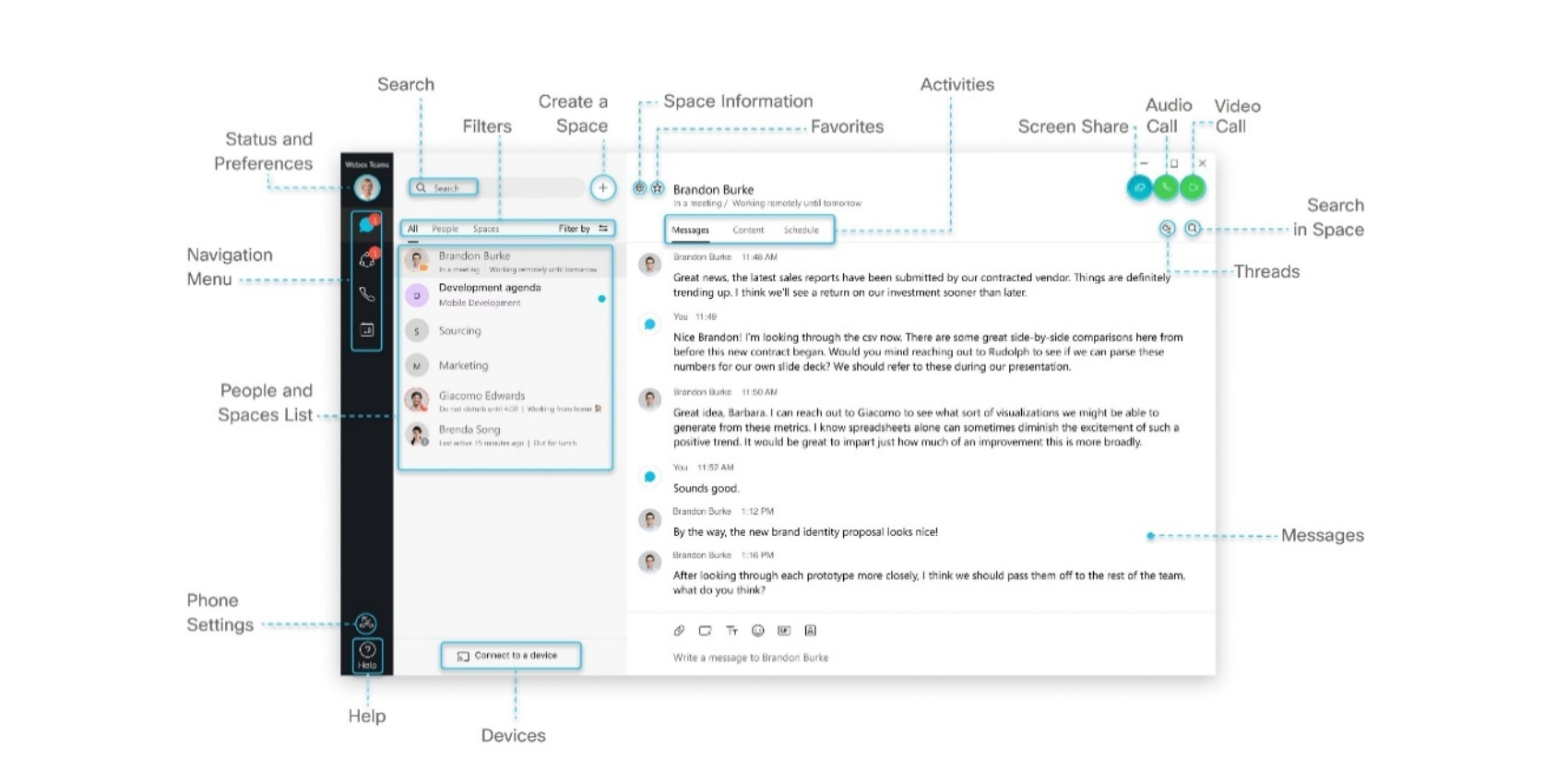
Task: Open the Filter by dropdown
Action: [x=583, y=229]
